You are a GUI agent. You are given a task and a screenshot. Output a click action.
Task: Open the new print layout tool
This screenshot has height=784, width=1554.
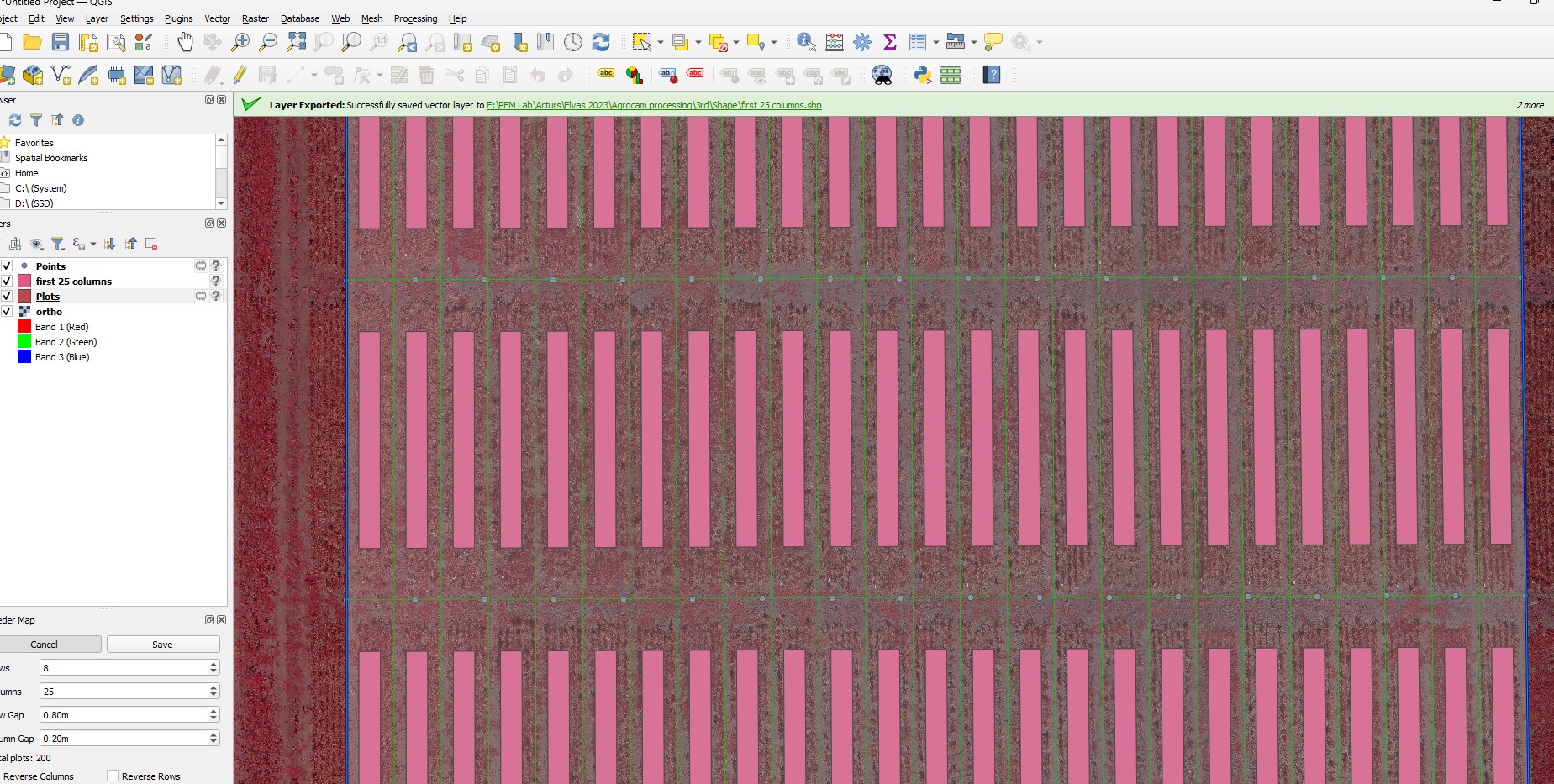[88, 42]
